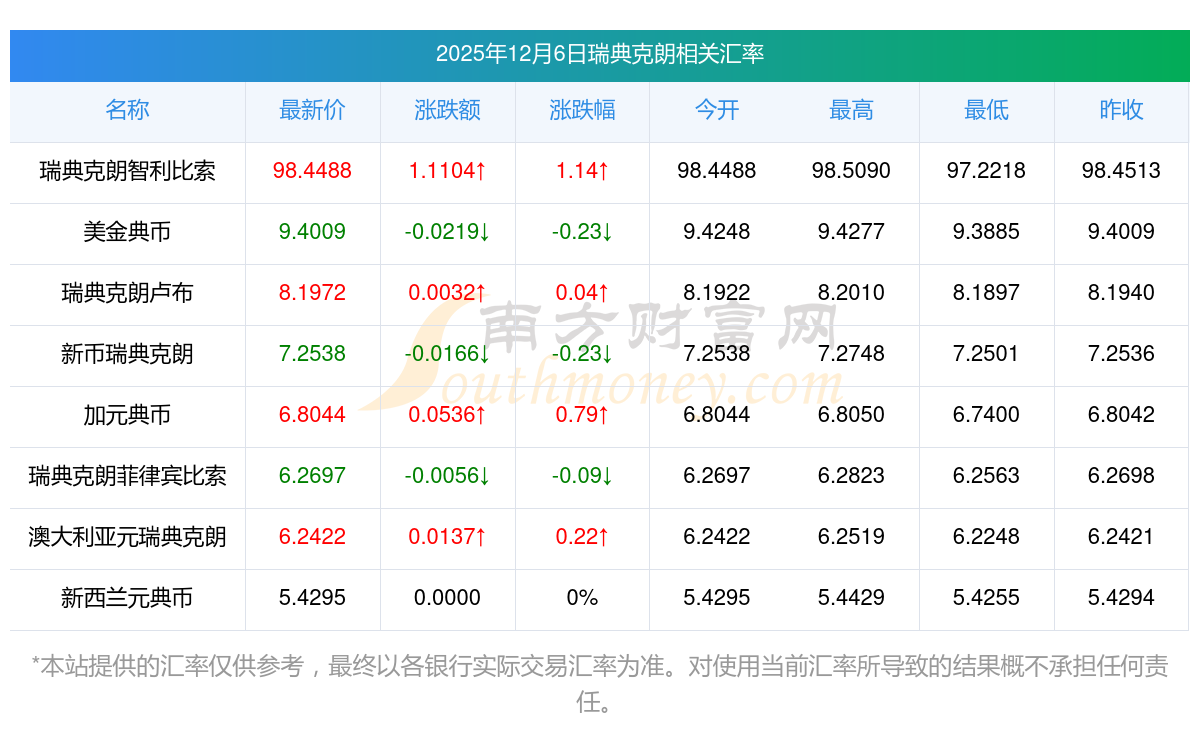Click lowest value 8.1897
The image size is (1200, 733).
pyautogui.click(x=986, y=293)
